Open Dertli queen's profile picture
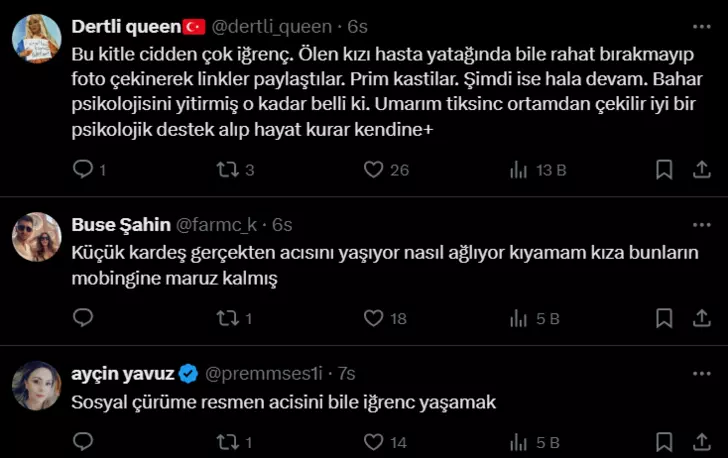 click(x=37, y=39)
